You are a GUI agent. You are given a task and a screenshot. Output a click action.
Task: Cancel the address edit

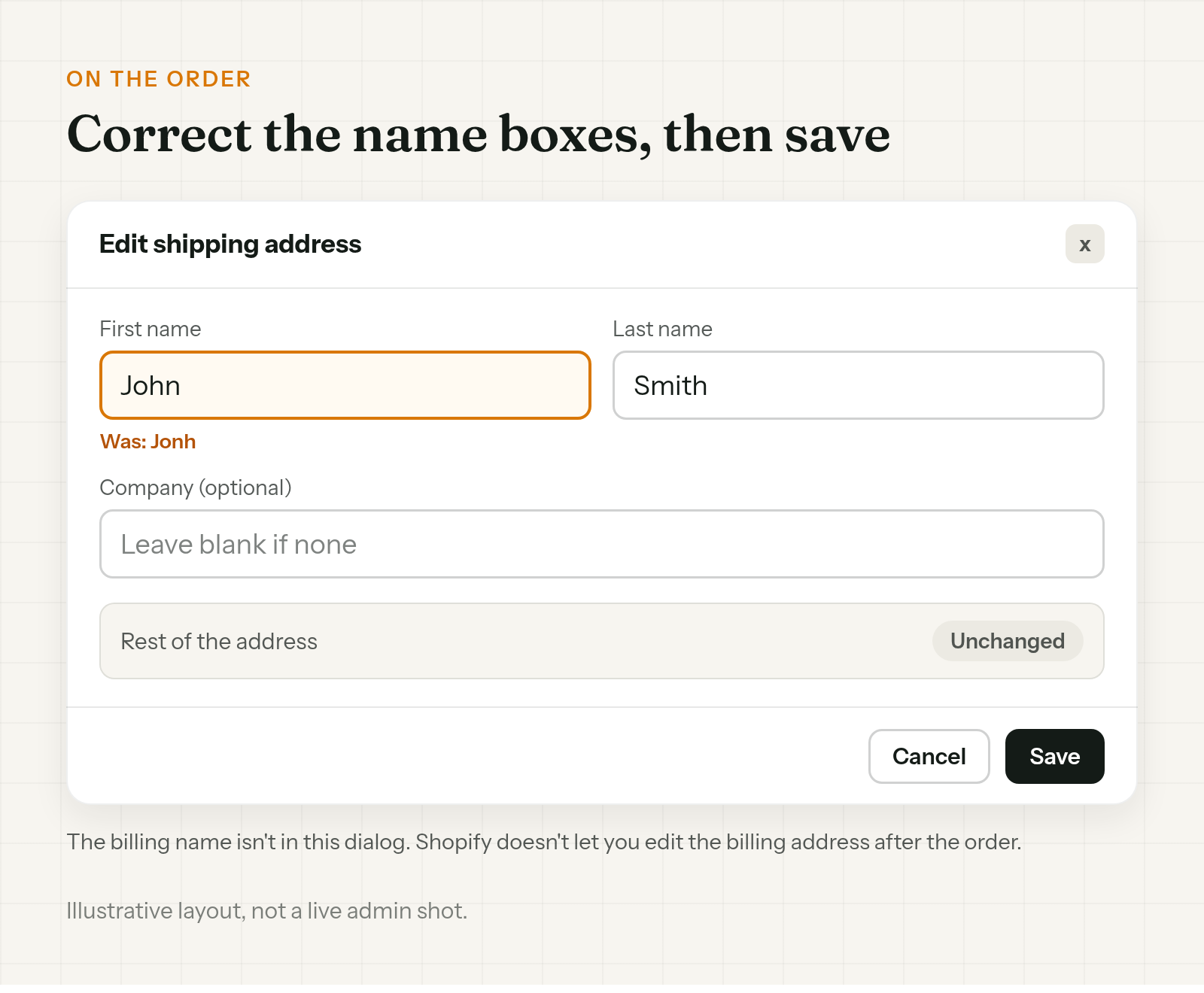929,756
